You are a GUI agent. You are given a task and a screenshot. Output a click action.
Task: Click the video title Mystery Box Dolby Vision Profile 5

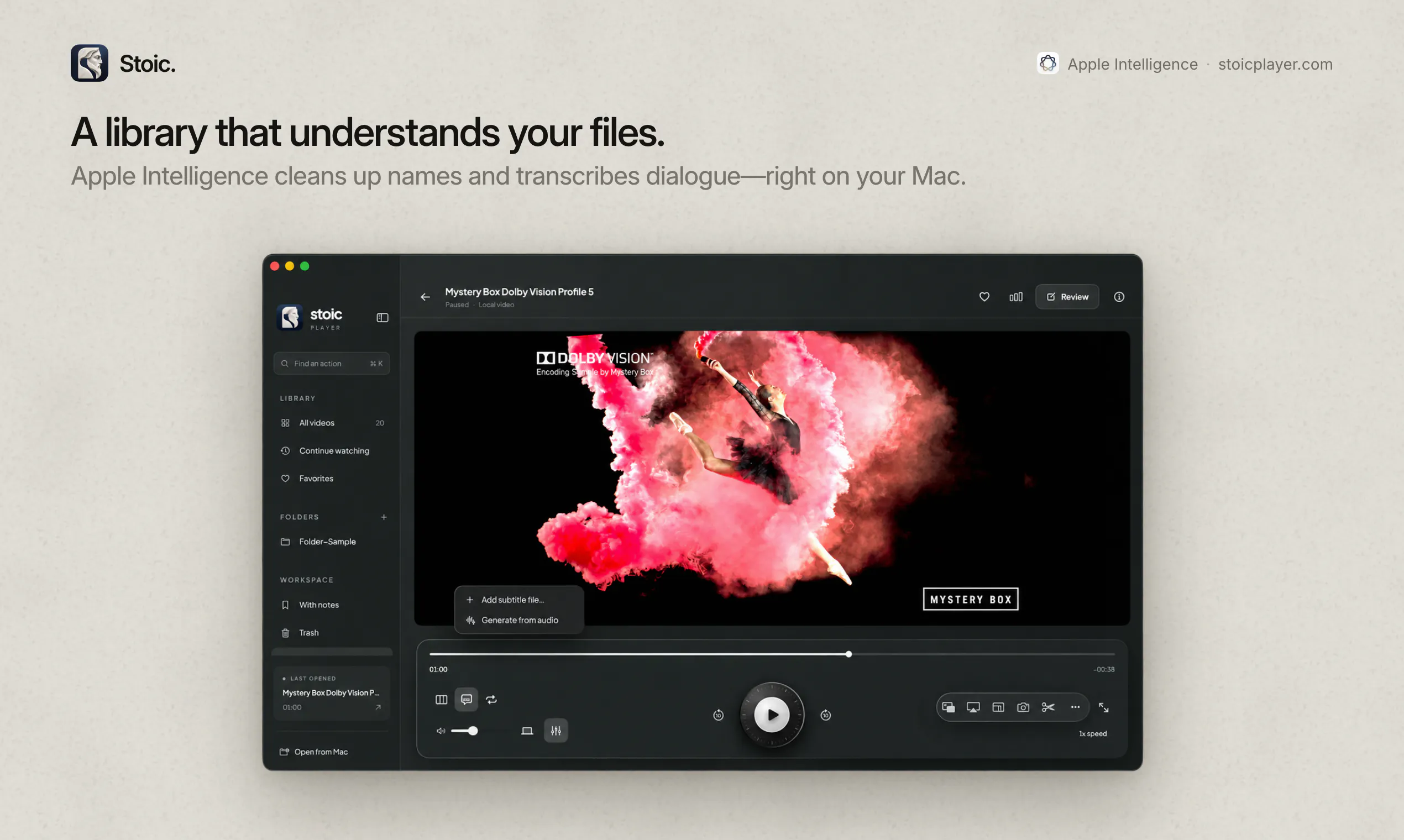(x=519, y=291)
